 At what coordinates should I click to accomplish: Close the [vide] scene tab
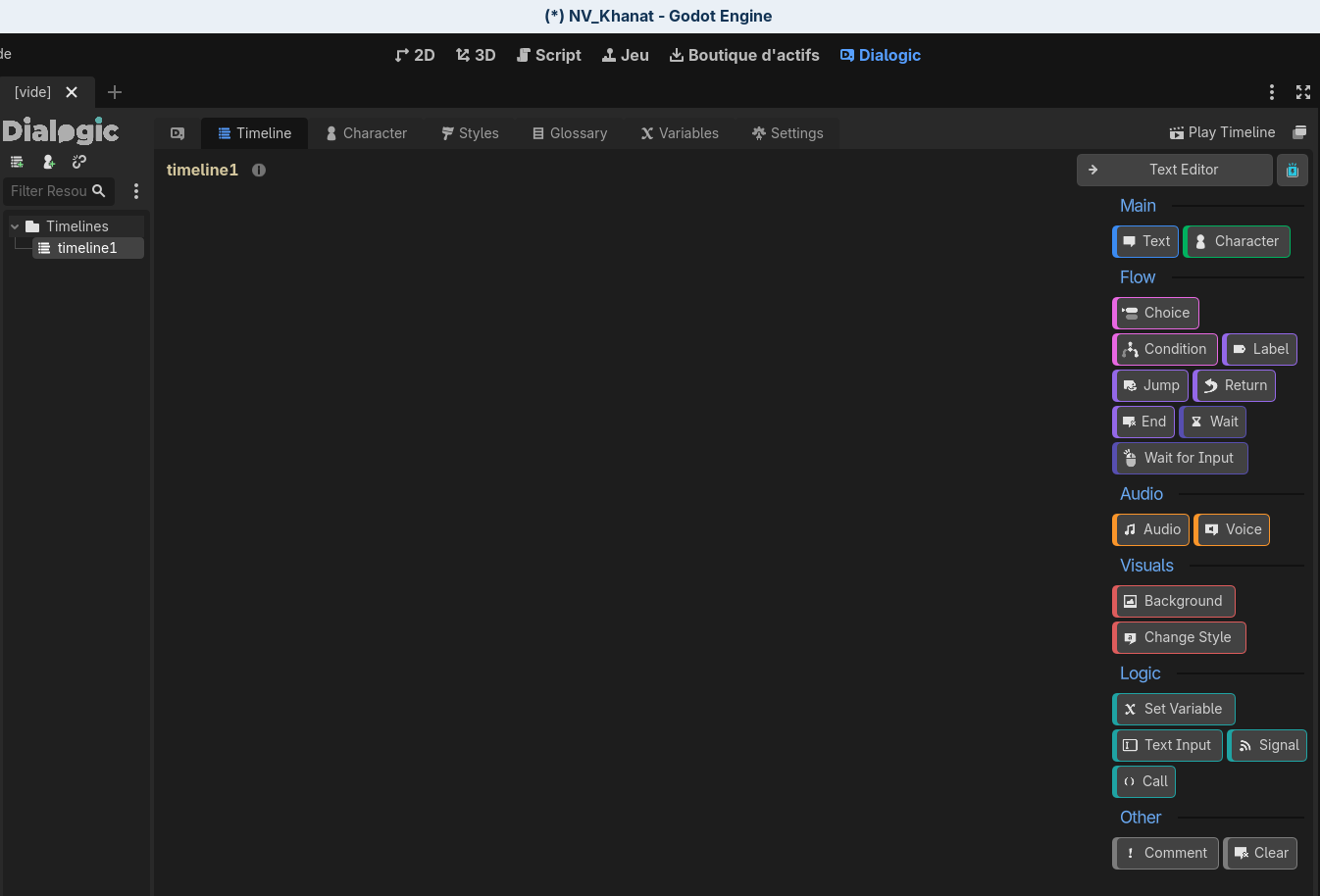(x=72, y=92)
